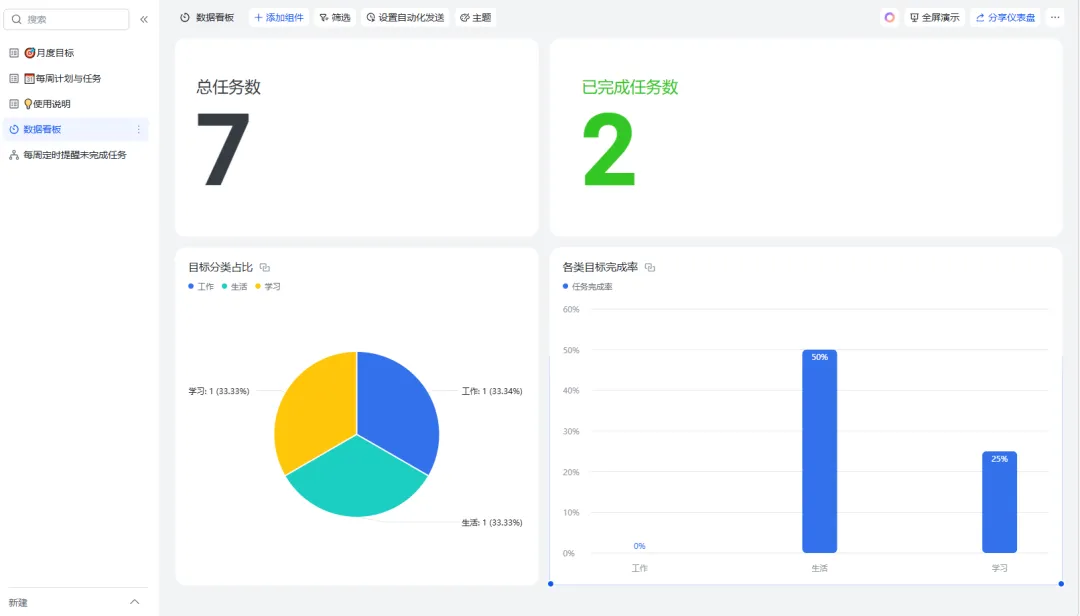
Task: Click the 已完成任务数 card title
Action: [x=630, y=87]
